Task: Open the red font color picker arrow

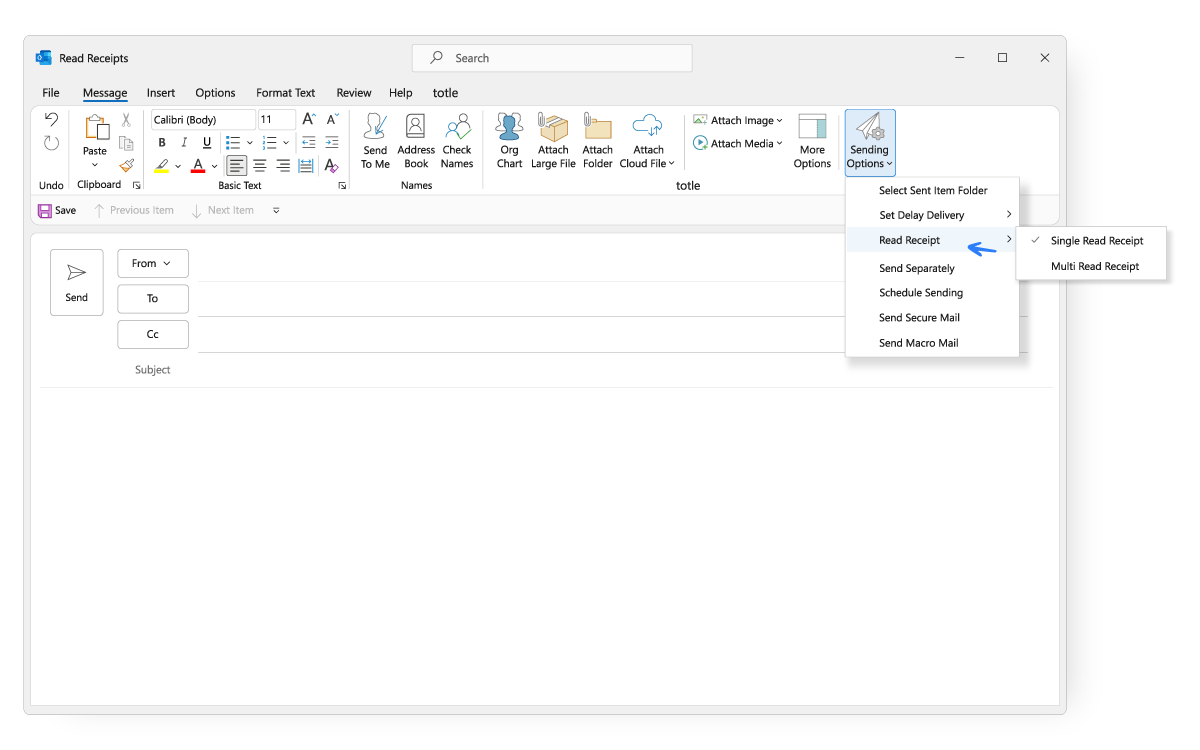Action: (214, 166)
